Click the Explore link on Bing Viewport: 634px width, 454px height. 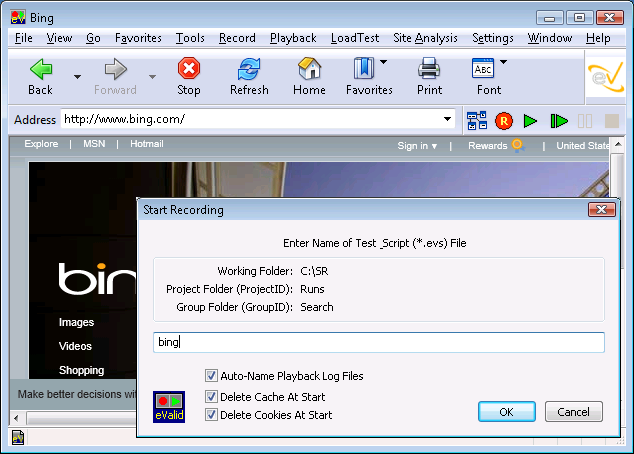tap(41, 144)
